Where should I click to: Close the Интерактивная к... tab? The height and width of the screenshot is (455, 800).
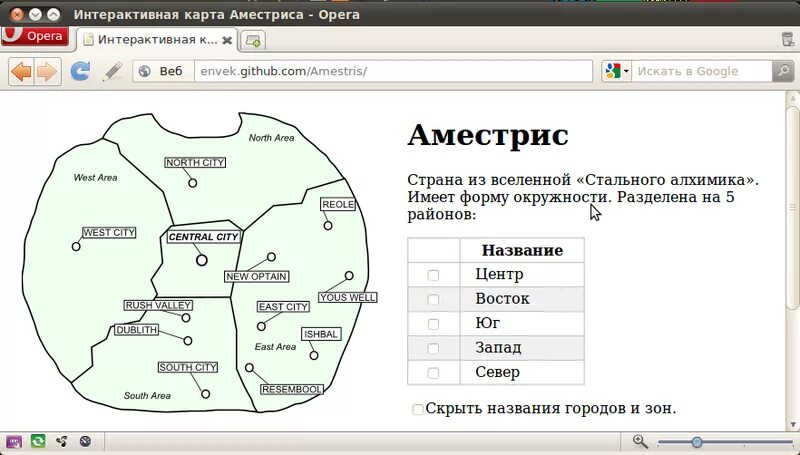[227, 40]
